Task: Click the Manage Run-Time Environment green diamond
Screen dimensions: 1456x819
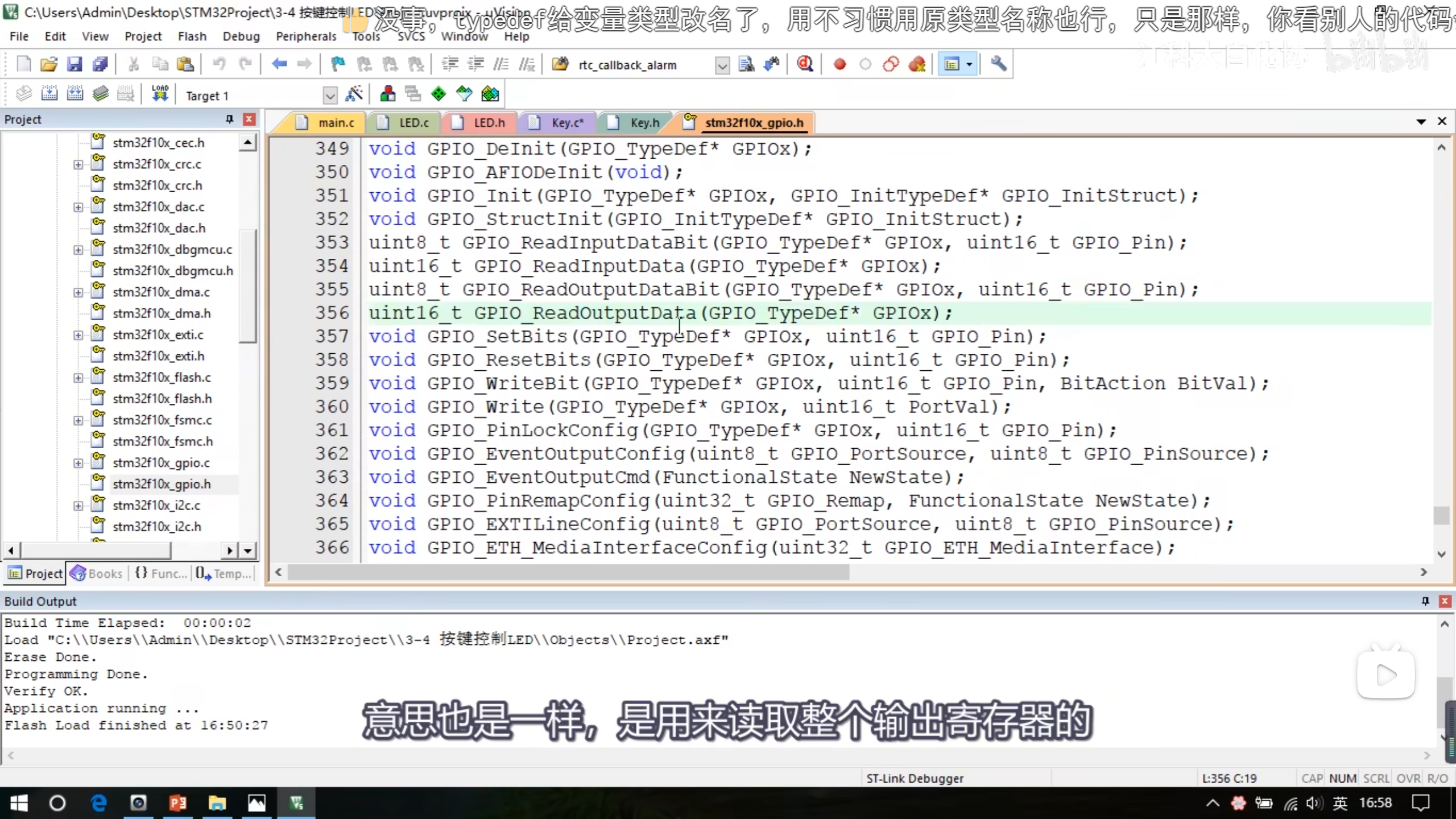Action: pyautogui.click(x=439, y=94)
